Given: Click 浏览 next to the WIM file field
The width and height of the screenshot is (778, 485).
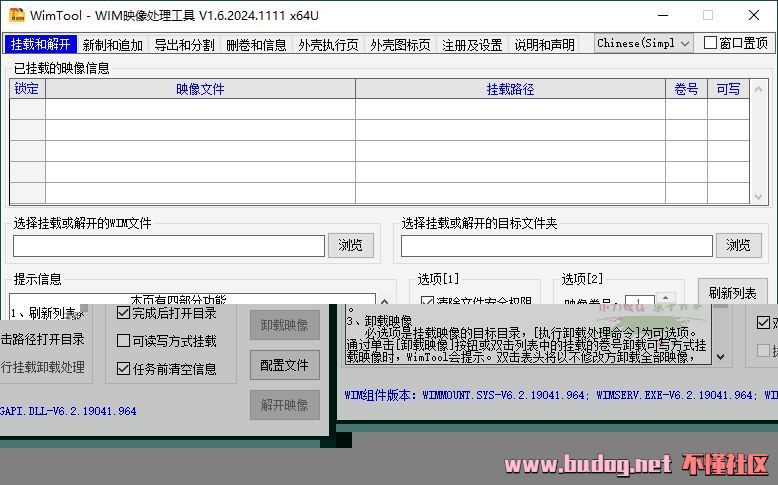Looking at the screenshot, I should click(x=350, y=245).
